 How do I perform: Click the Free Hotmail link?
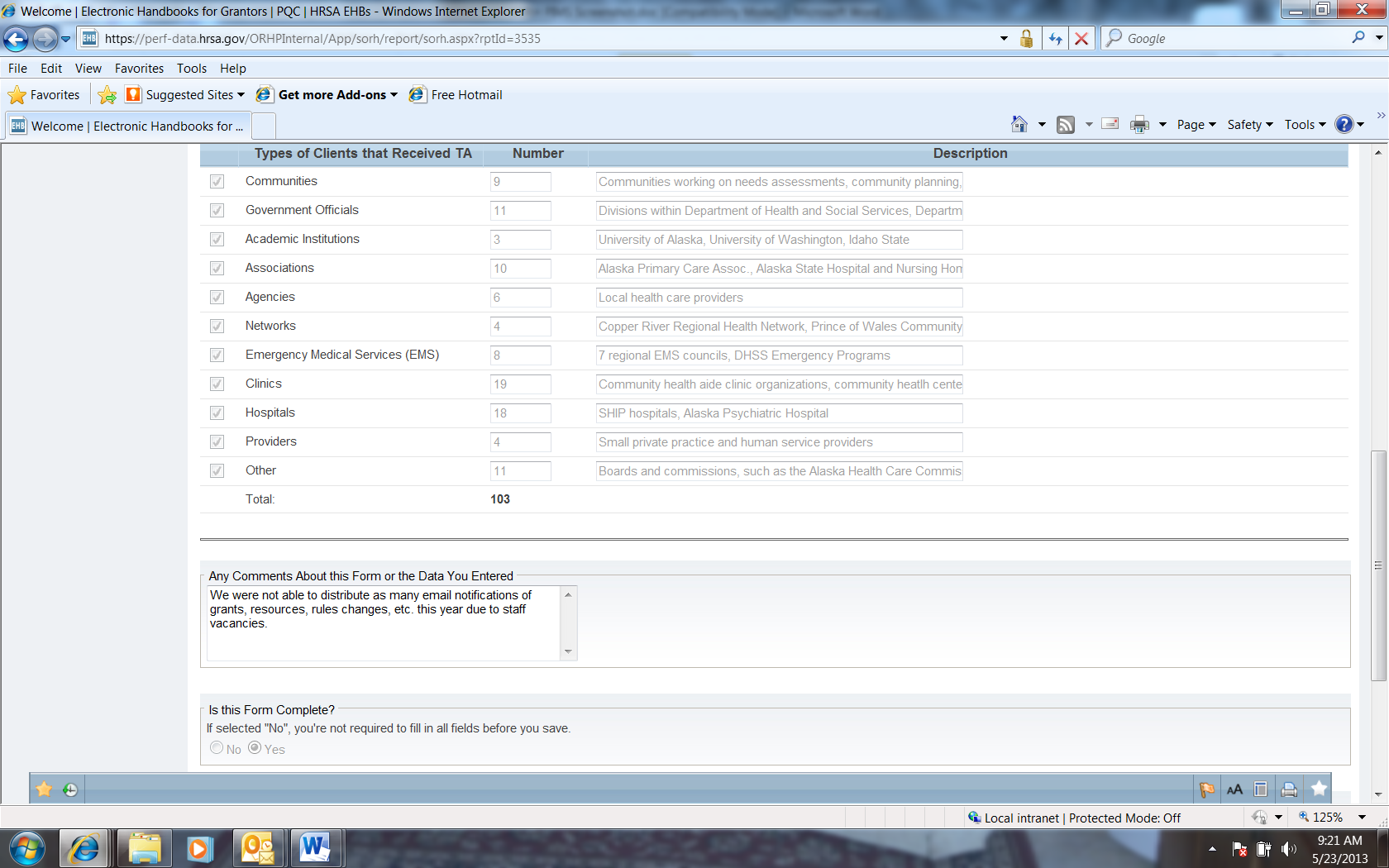pos(466,95)
